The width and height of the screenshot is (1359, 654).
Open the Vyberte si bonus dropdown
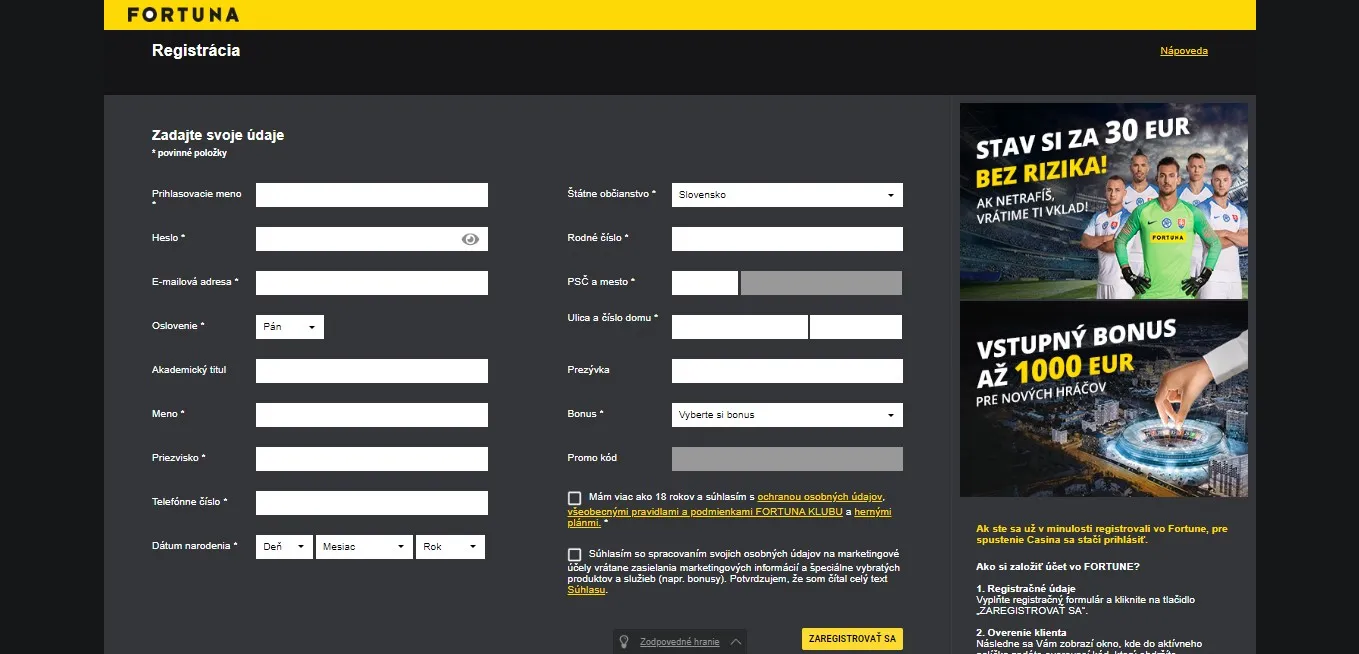point(787,415)
